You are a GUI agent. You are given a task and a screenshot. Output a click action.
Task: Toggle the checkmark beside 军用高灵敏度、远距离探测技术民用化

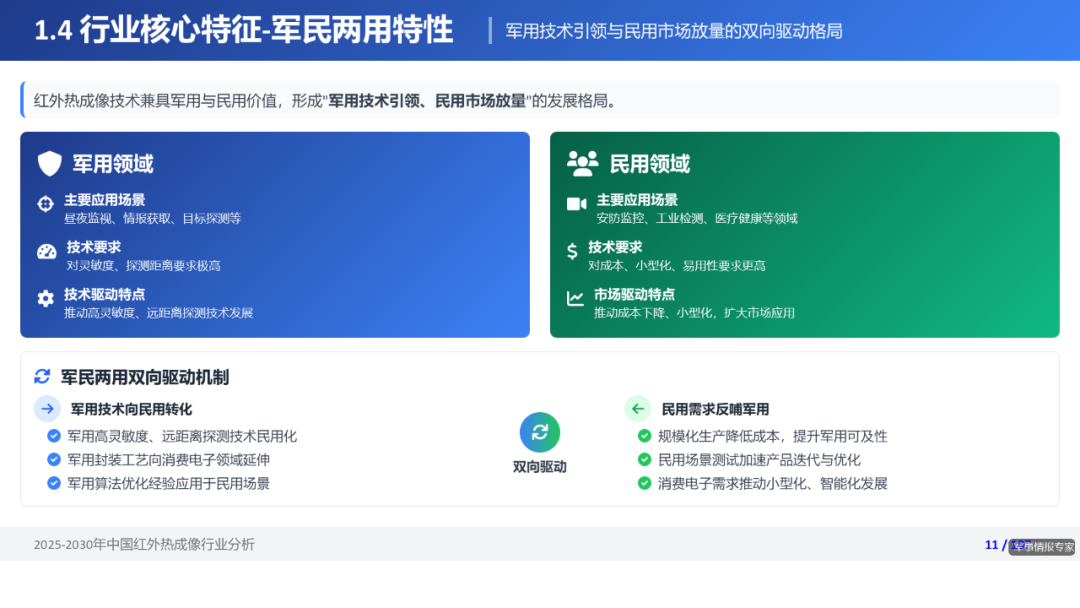52,436
